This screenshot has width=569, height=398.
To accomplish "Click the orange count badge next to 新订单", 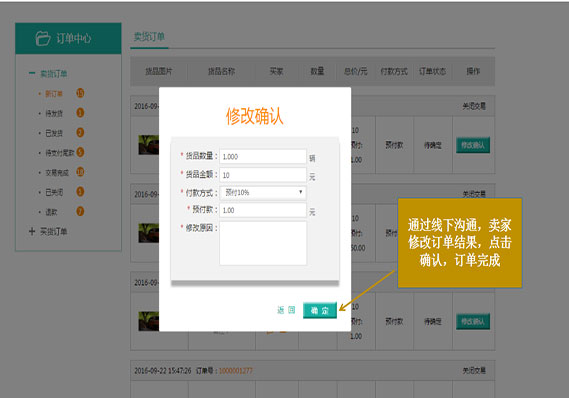I will point(80,93).
